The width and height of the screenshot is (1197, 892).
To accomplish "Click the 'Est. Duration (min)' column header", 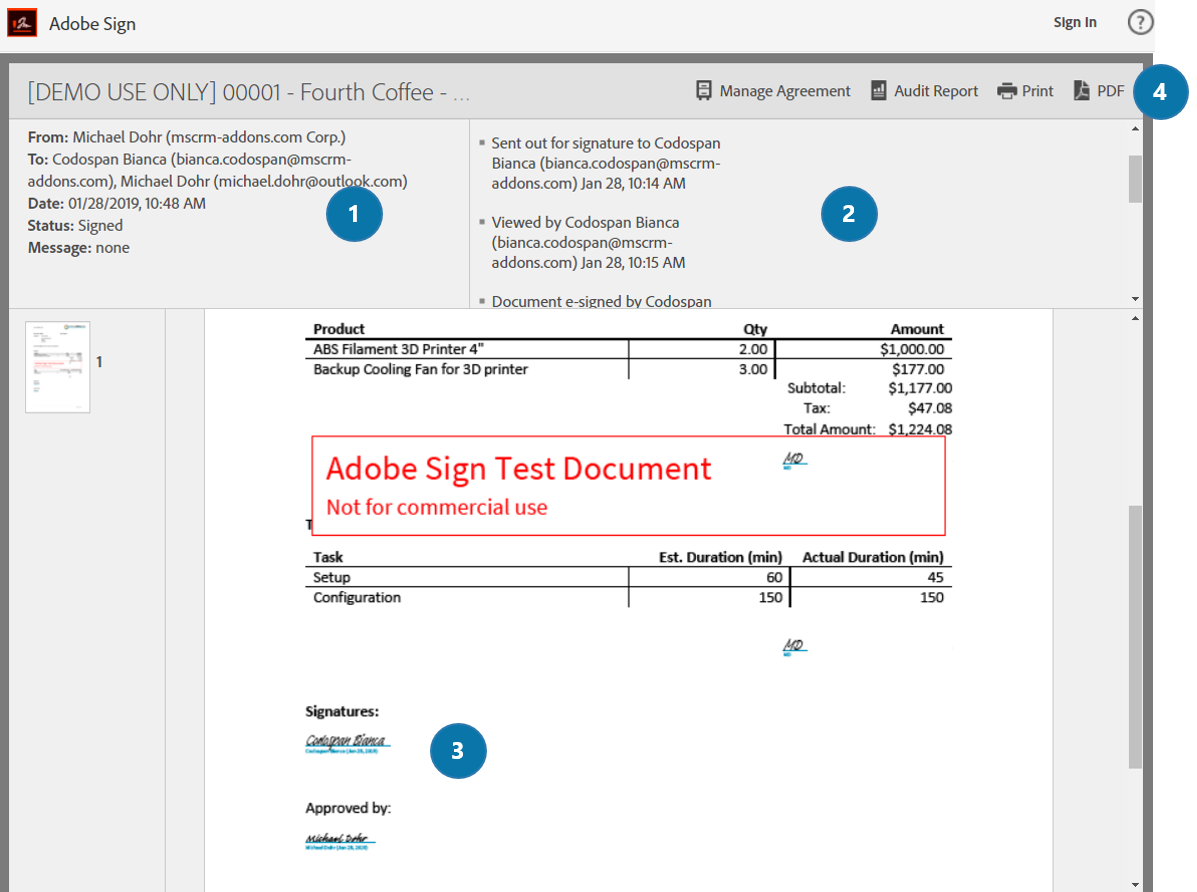I will [721, 557].
